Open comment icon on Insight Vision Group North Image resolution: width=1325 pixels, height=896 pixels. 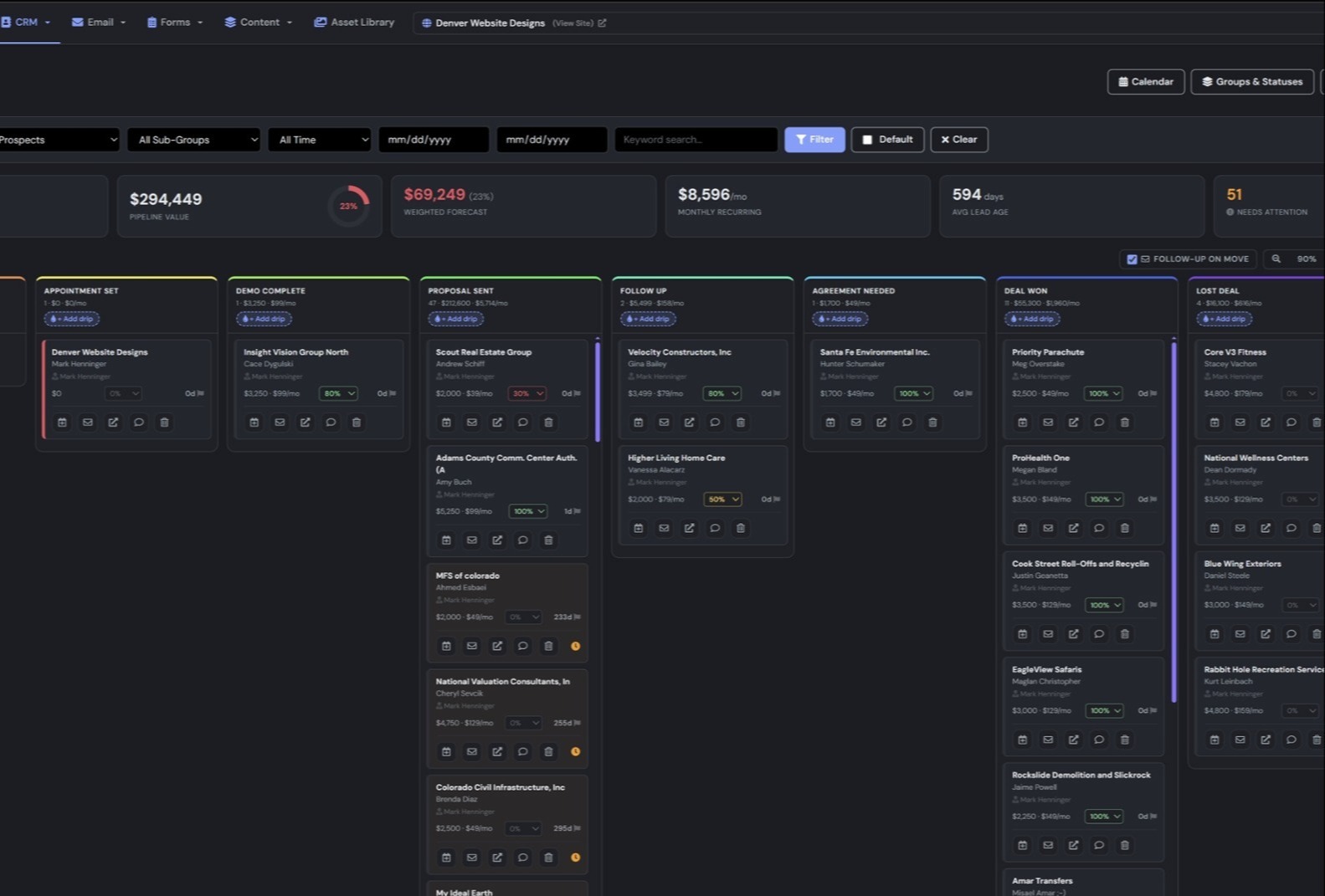[x=331, y=422]
